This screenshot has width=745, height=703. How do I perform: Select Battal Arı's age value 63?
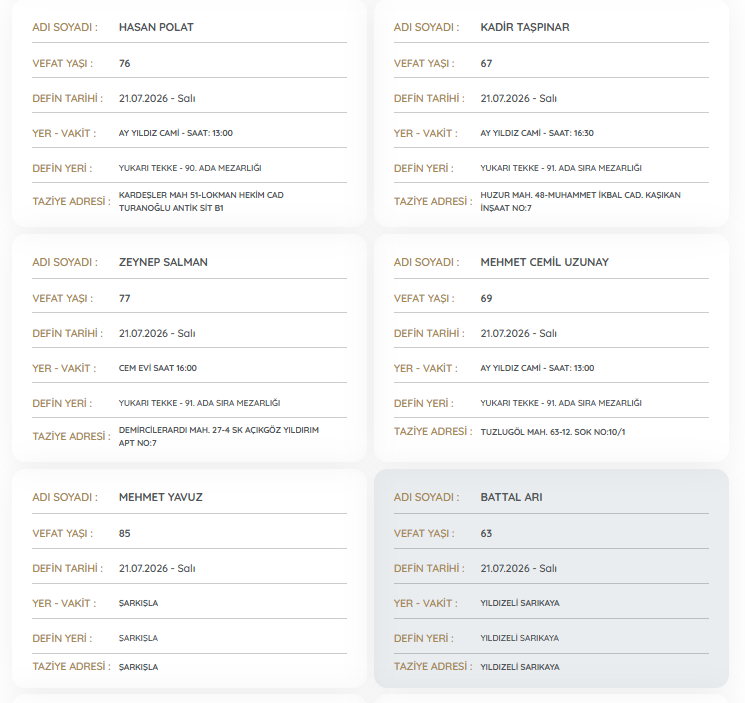[486, 533]
